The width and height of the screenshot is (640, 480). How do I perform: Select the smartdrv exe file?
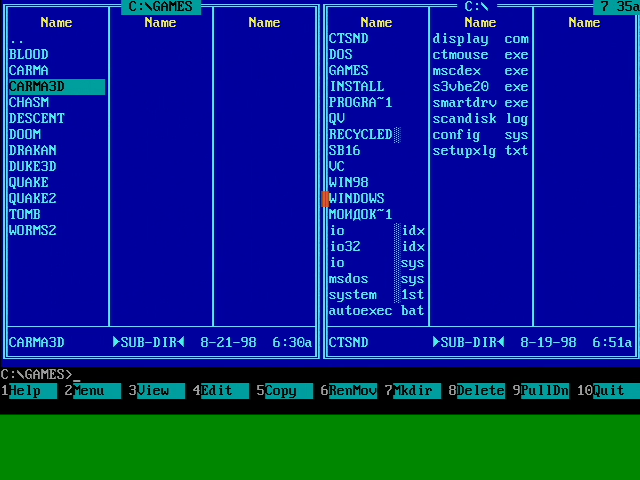[x=480, y=102]
